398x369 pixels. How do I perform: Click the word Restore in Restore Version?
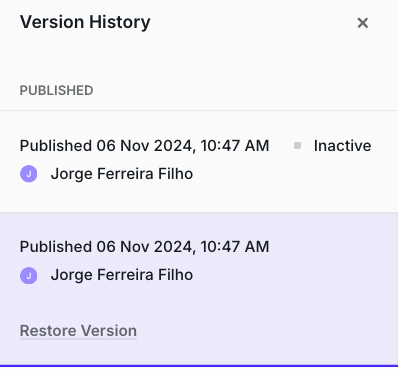pos(48,331)
